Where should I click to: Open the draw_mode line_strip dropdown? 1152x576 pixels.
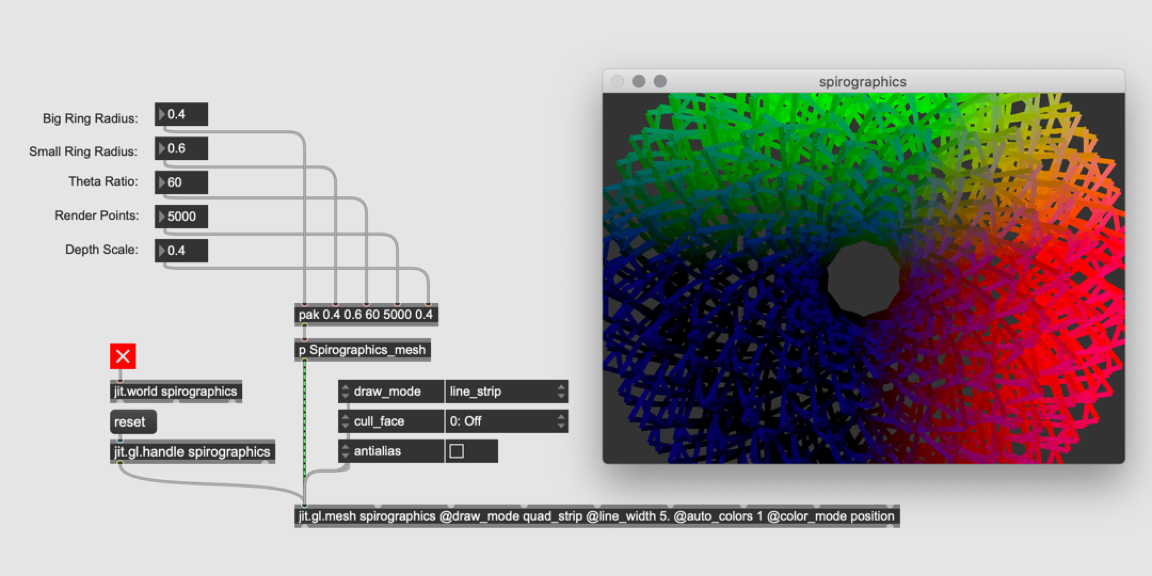pyautogui.click(x=507, y=392)
